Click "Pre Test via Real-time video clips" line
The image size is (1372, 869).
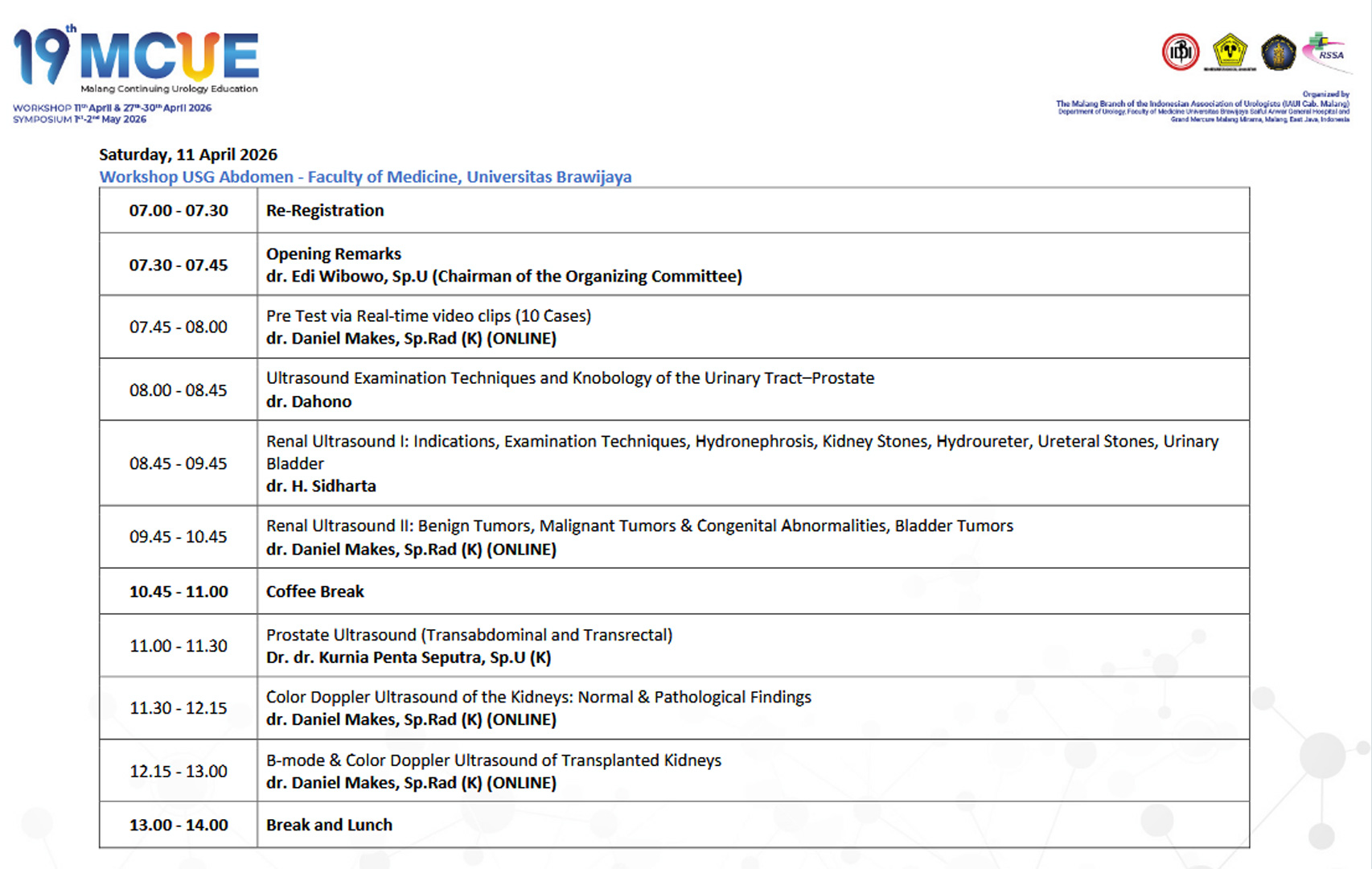429,315
